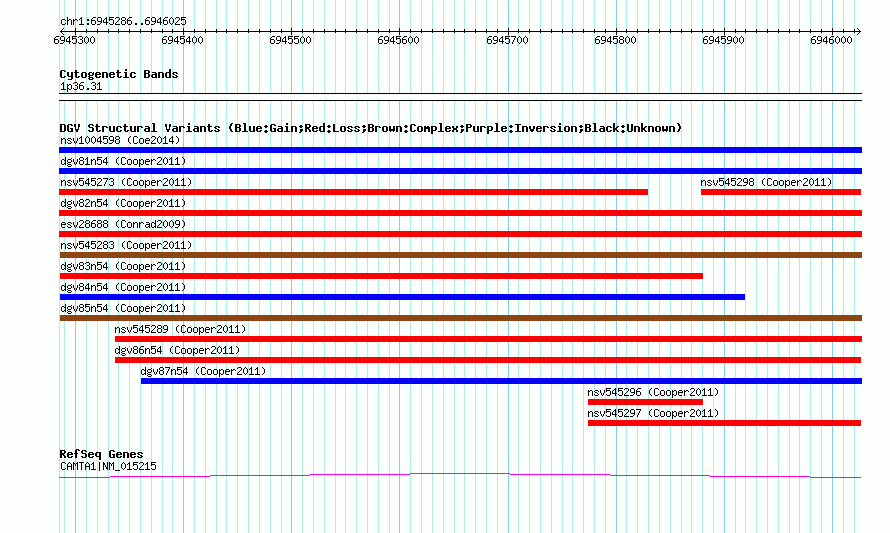Click the magenta CAMTA1 gene line
Image resolution: width=890 pixels, height=533 pixels.
tap(460, 476)
